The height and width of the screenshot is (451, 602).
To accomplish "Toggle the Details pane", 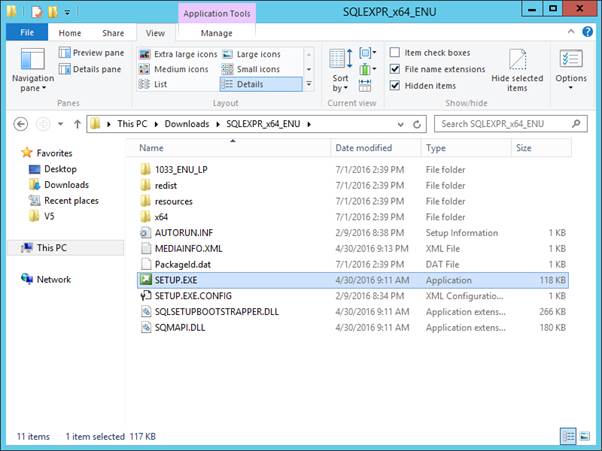I will pyautogui.click(x=90, y=69).
